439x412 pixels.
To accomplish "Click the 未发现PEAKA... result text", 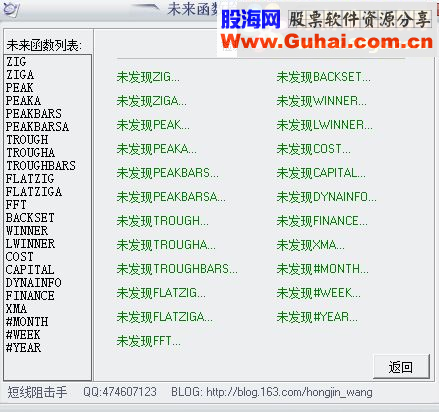I will coord(157,149).
